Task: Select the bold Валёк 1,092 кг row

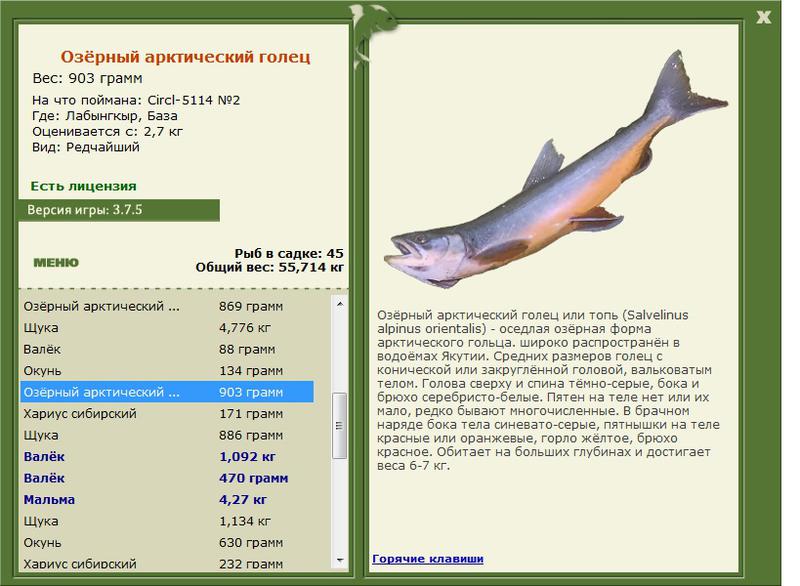Action: 167,456
